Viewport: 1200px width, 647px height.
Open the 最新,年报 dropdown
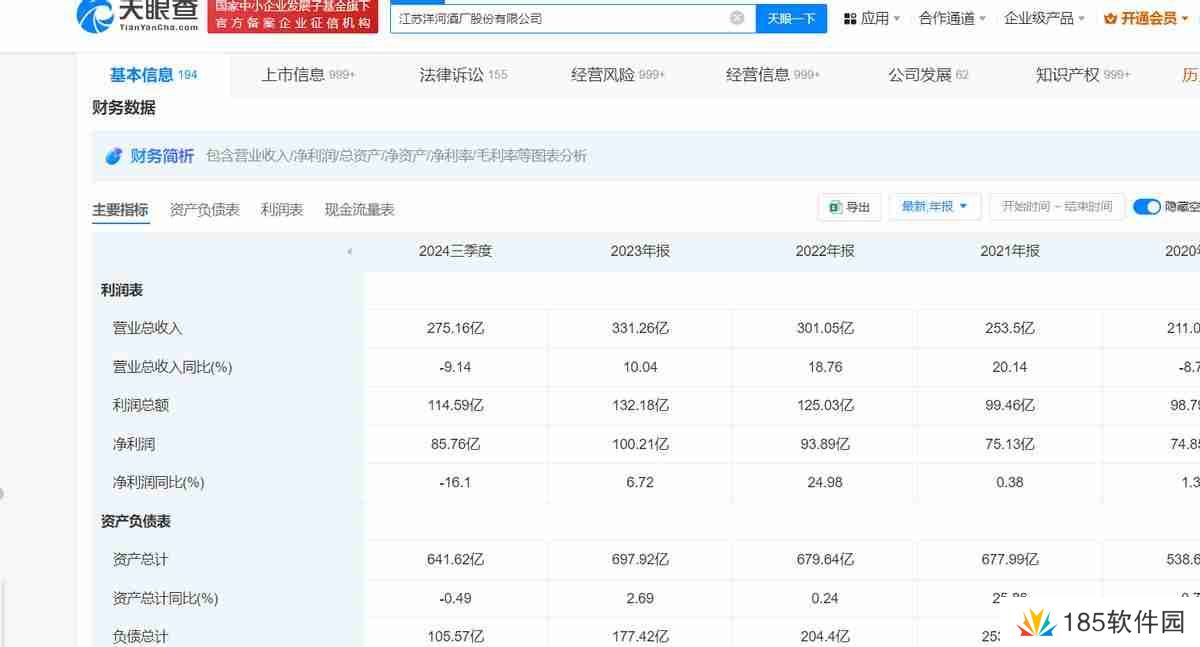934,206
